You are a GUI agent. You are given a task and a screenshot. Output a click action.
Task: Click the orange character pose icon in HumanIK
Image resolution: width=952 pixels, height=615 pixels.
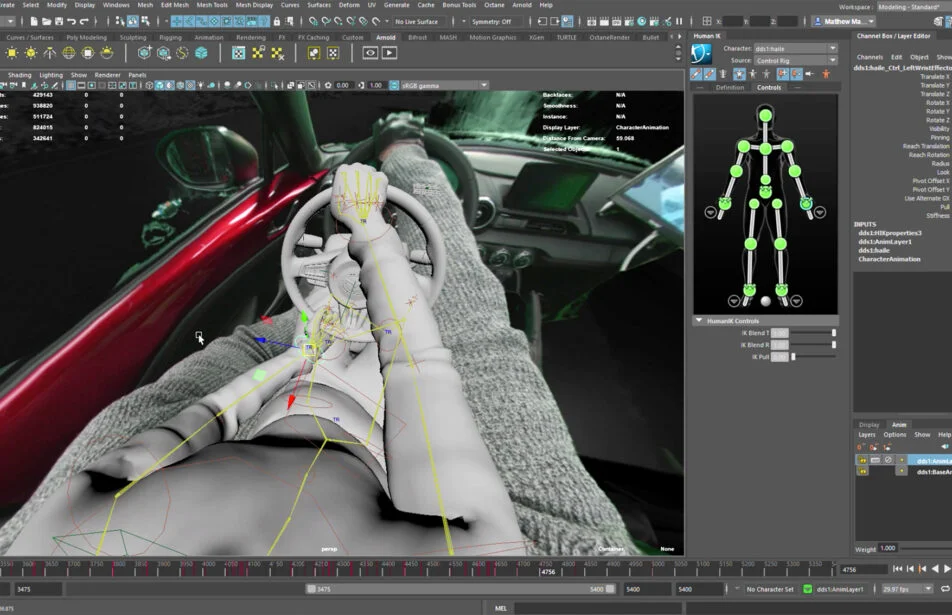(826, 75)
